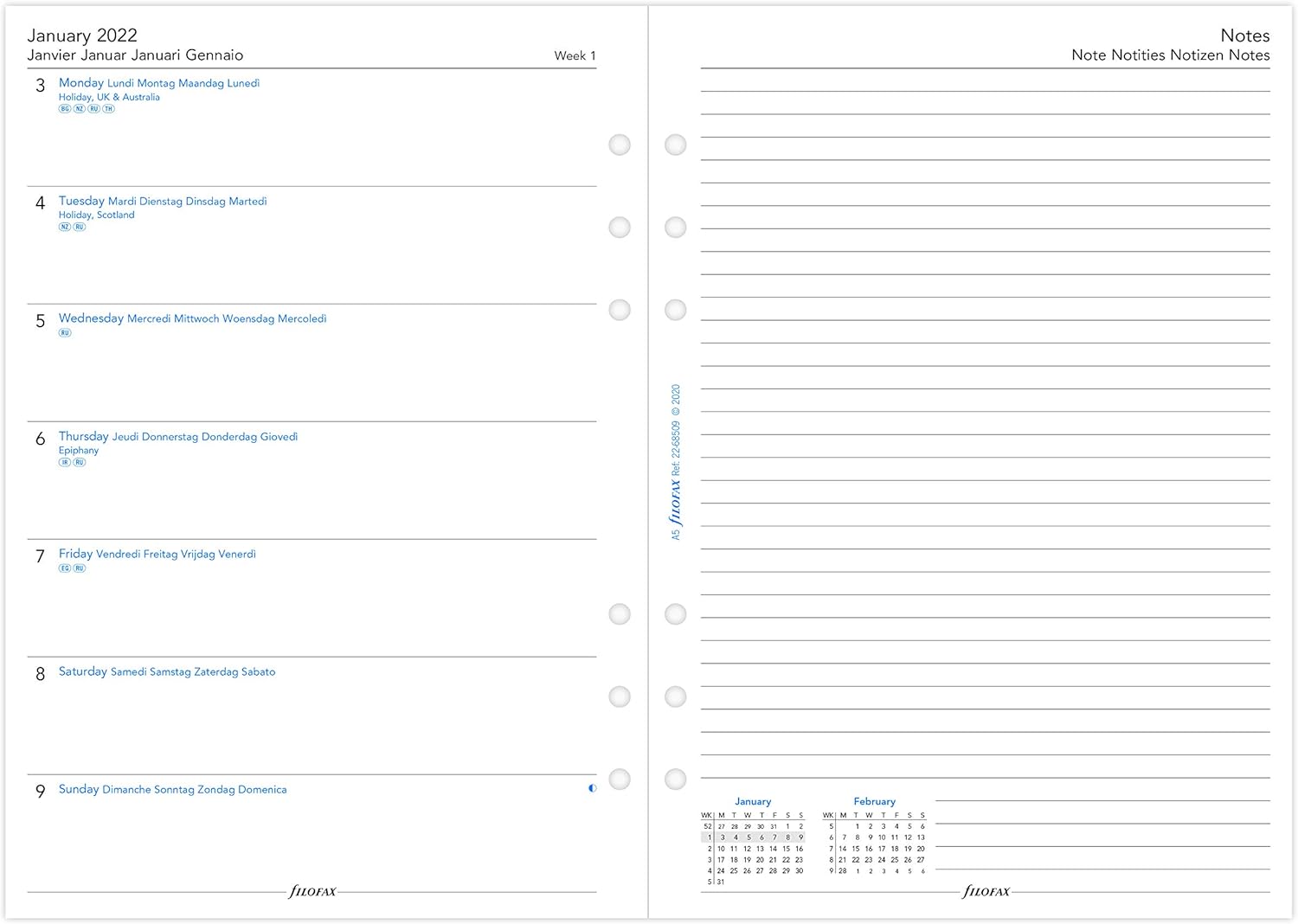Click the Notes heading on right page
This screenshot has width=1298, height=924.
pyautogui.click(x=1244, y=35)
